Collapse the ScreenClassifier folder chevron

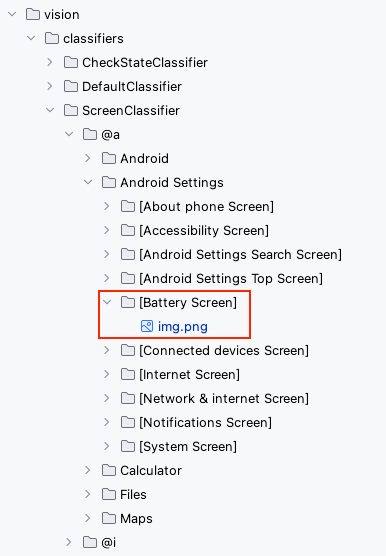point(50,110)
